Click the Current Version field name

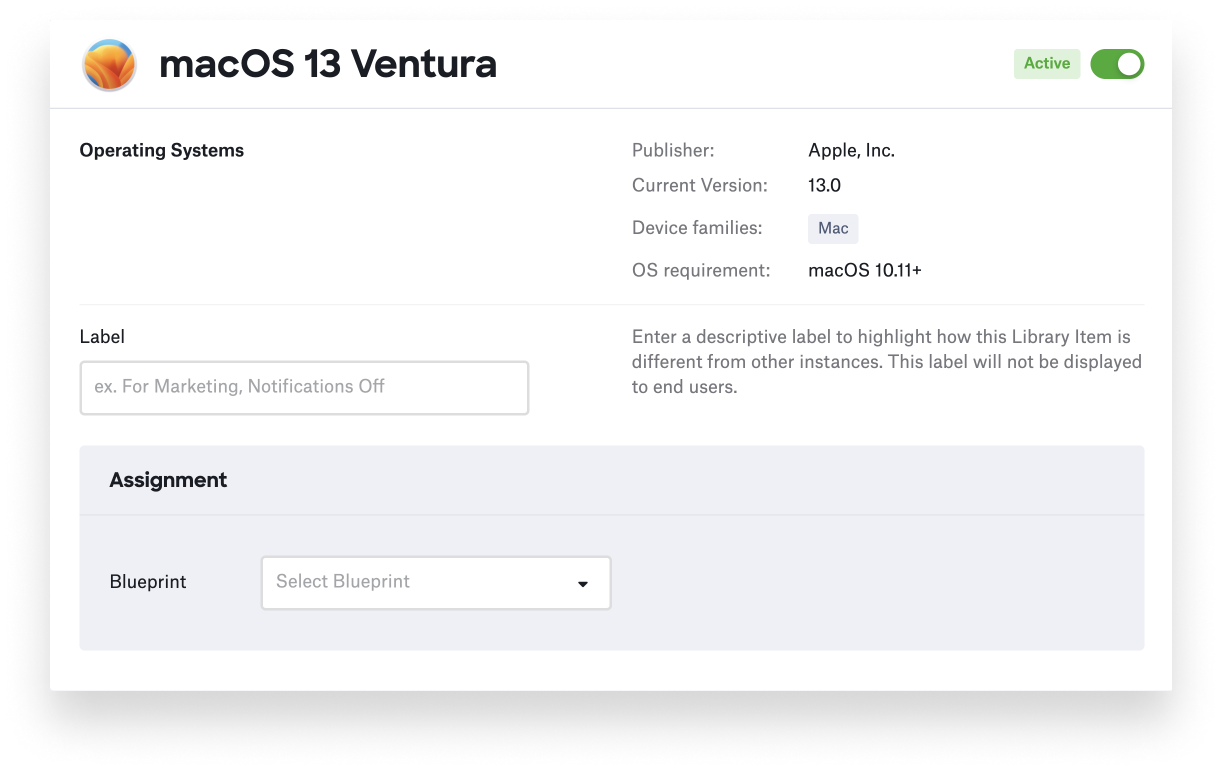click(699, 186)
